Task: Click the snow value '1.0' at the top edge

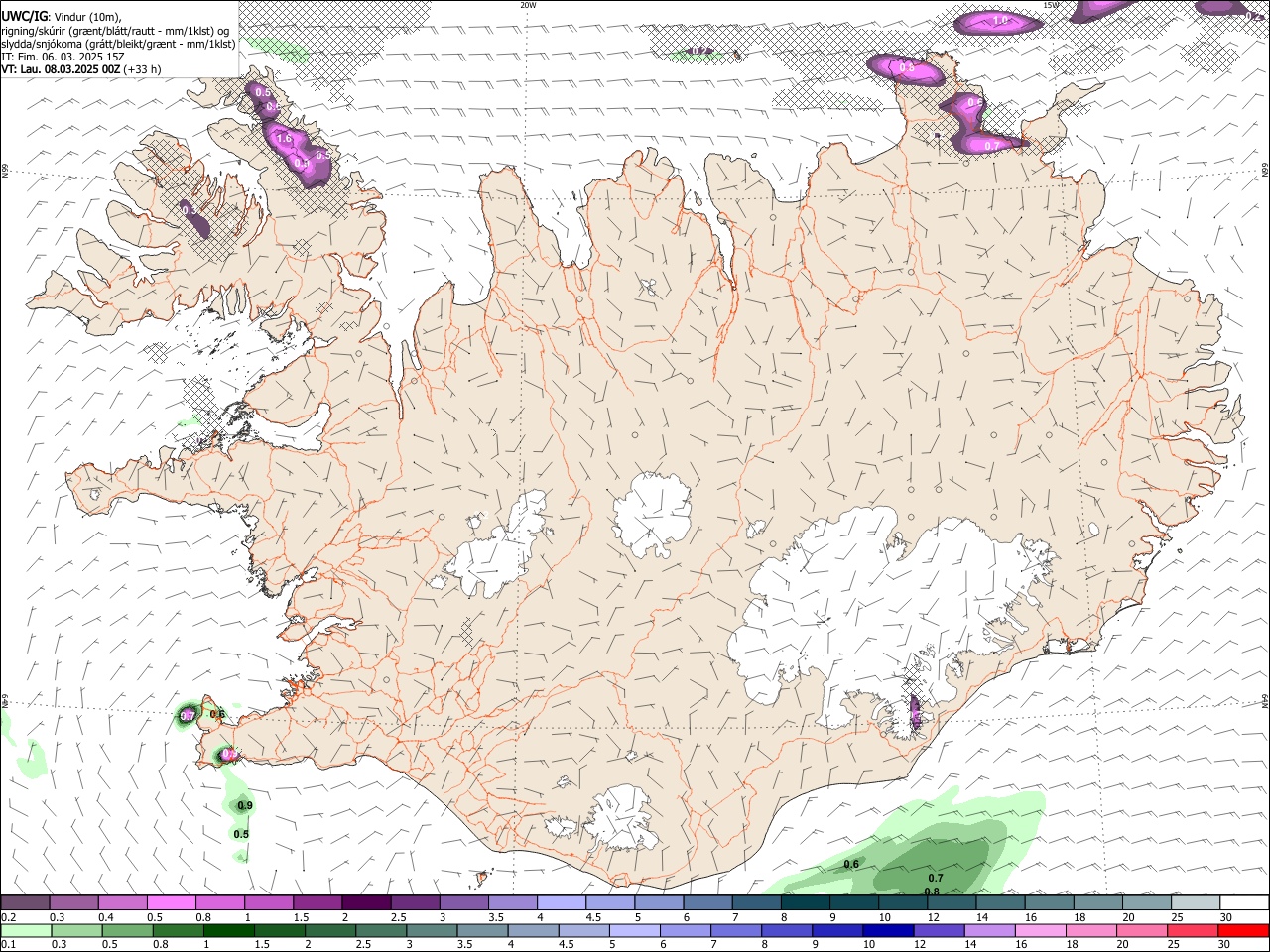Action: [1000, 20]
